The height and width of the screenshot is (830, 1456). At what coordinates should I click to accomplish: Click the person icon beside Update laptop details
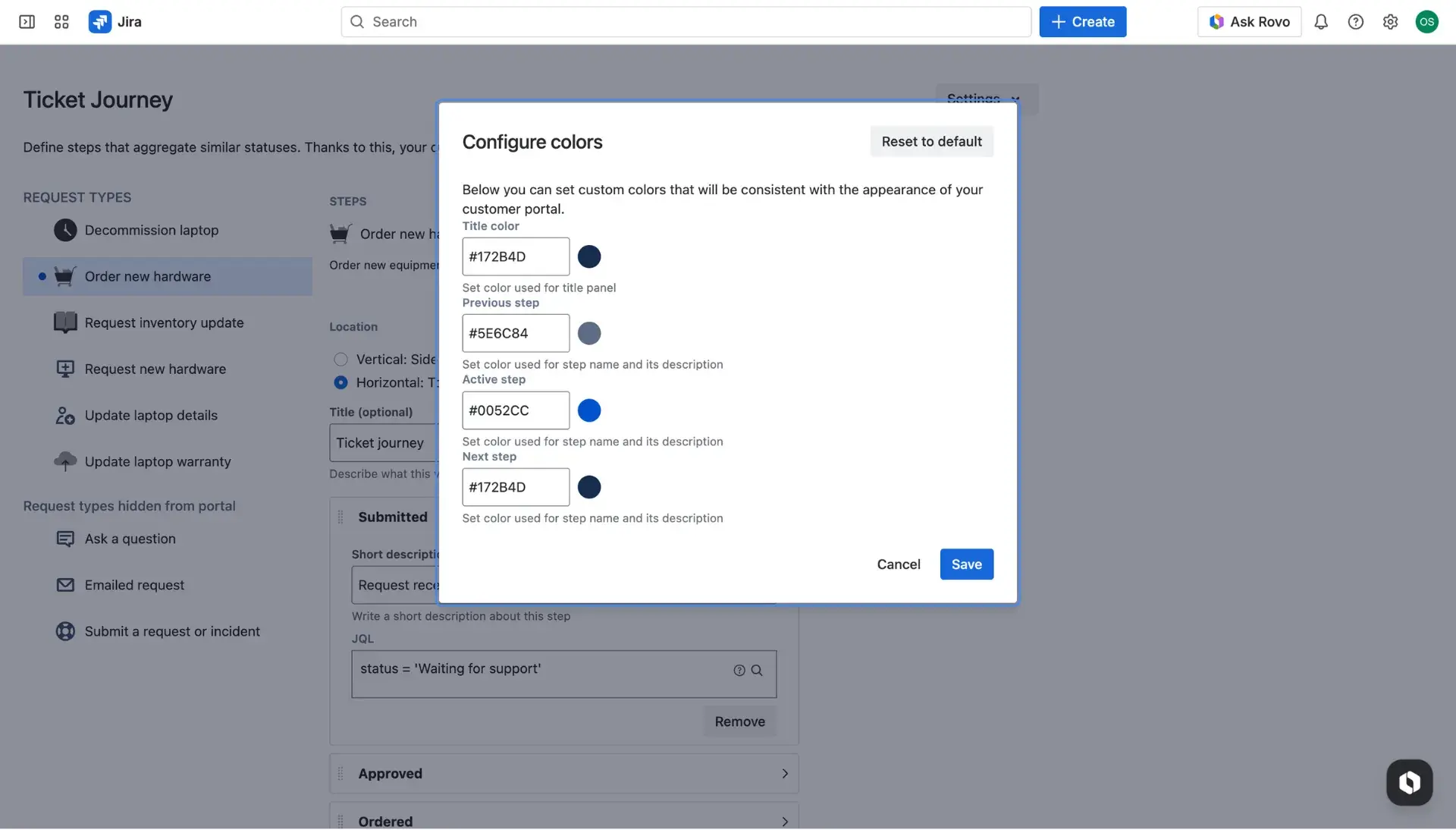(x=65, y=415)
